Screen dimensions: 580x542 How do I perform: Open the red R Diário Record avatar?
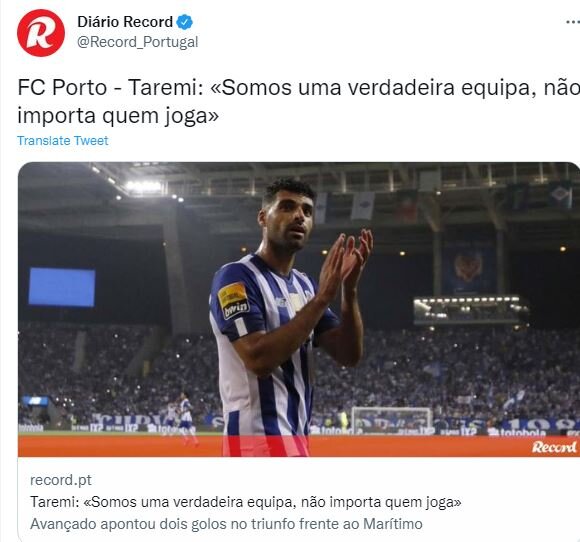[41, 33]
